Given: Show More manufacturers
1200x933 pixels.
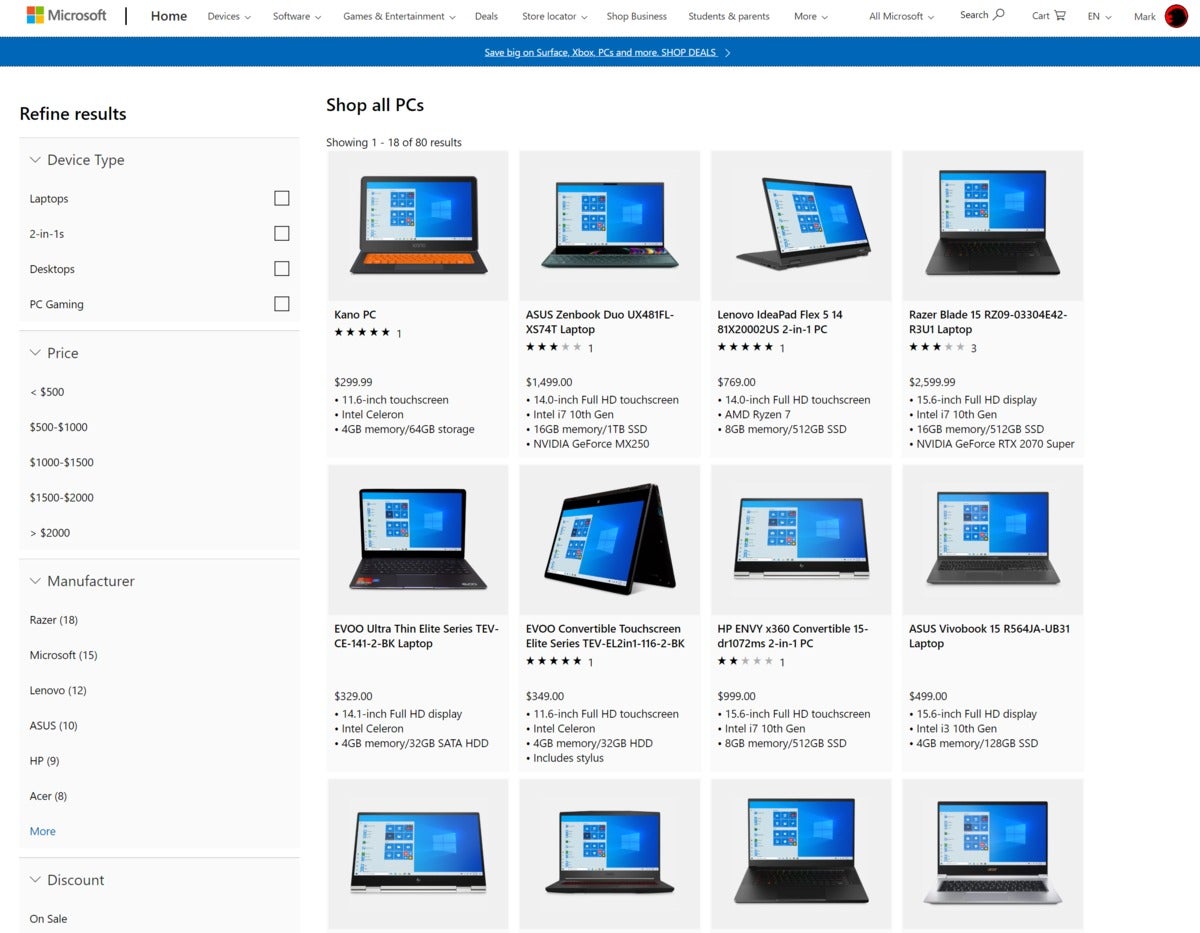Looking at the screenshot, I should (x=43, y=831).
